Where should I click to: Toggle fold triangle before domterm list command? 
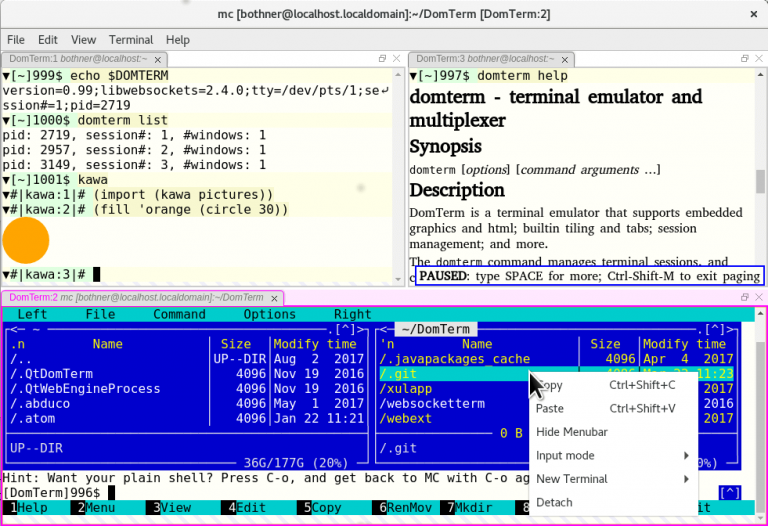[6, 120]
